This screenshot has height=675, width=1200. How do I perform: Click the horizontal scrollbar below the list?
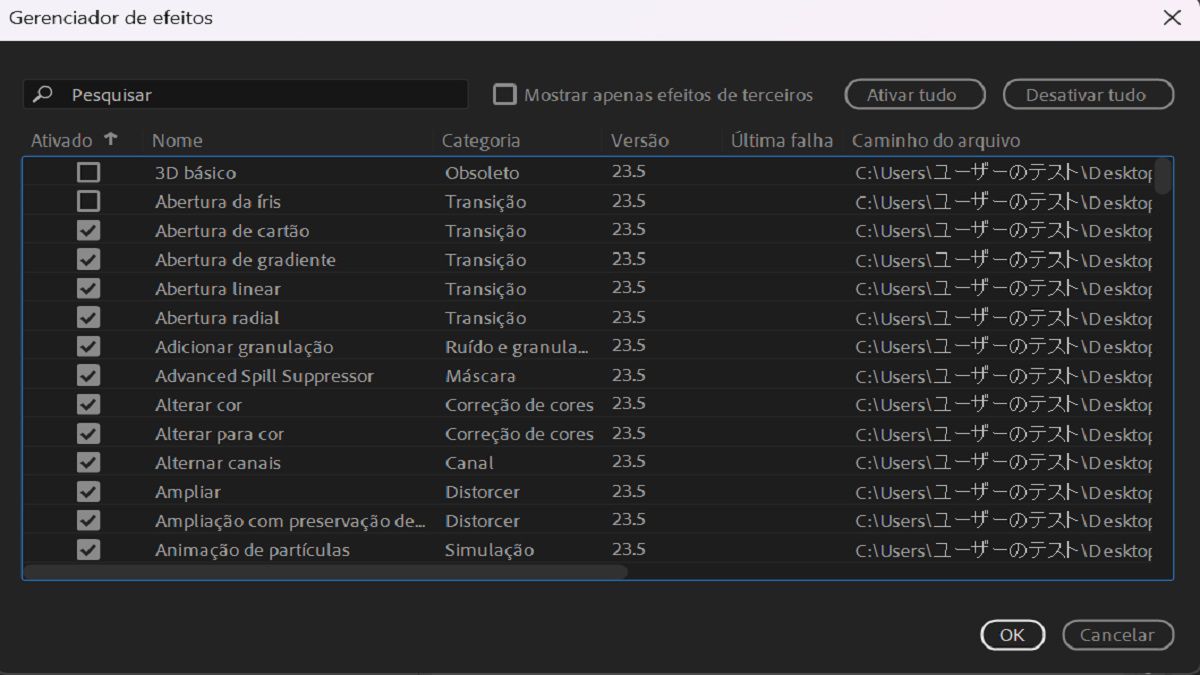tap(330, 570)
